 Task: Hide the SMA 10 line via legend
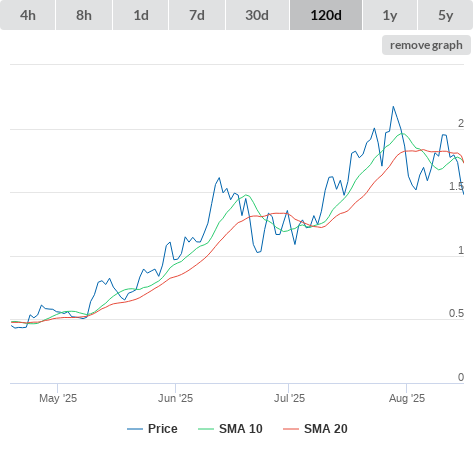coord(230,429)
